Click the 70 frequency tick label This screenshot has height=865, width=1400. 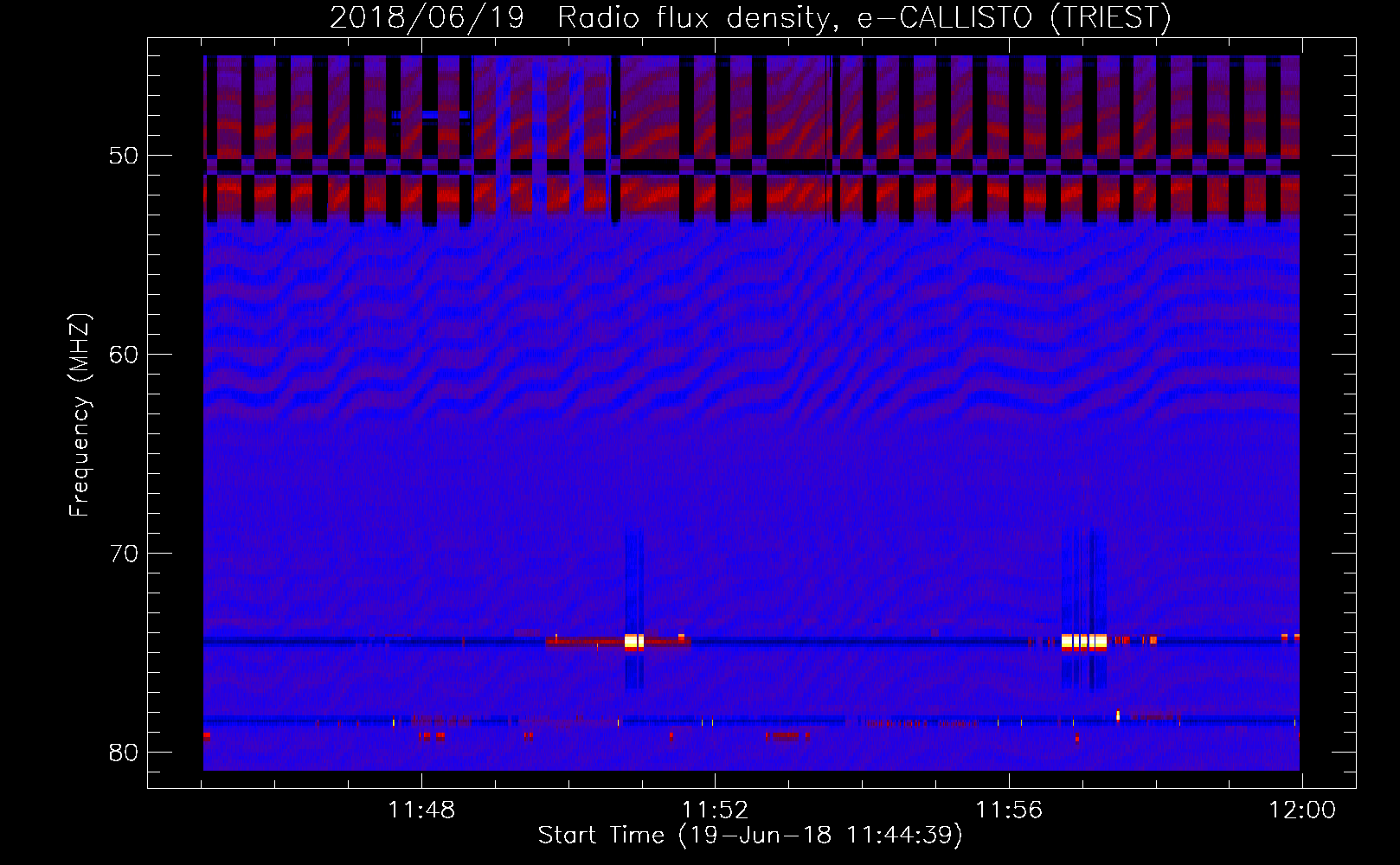(125, 554)
